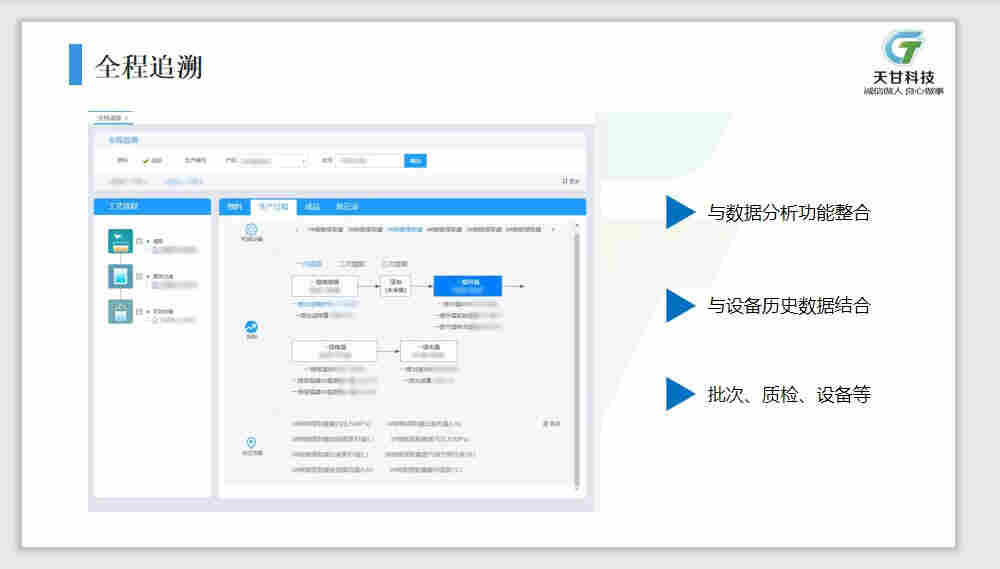The height and width of the screenshot is (569, 1000).
Task: Click the 与数据分析功能整合 bullet text
Action: pyautogui.click(x=789, y=212)
